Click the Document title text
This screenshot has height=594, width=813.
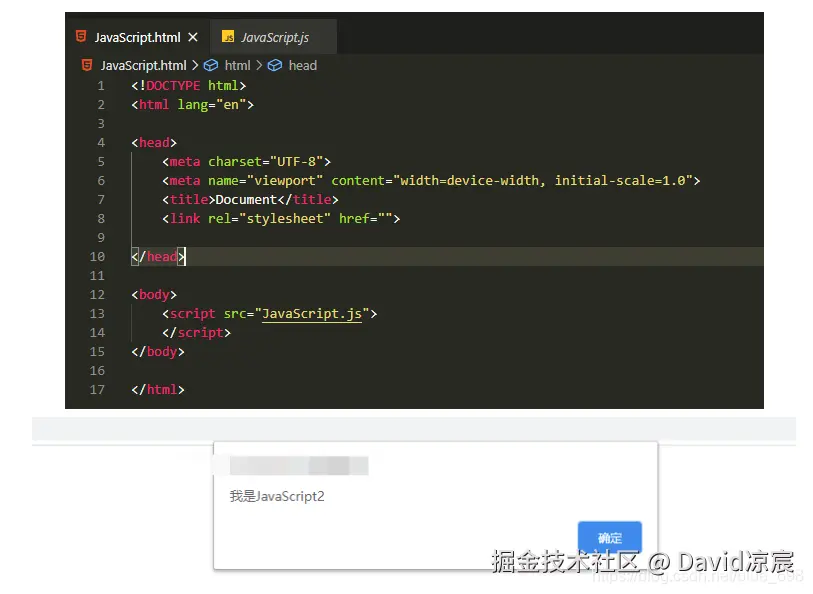(246, 200)
